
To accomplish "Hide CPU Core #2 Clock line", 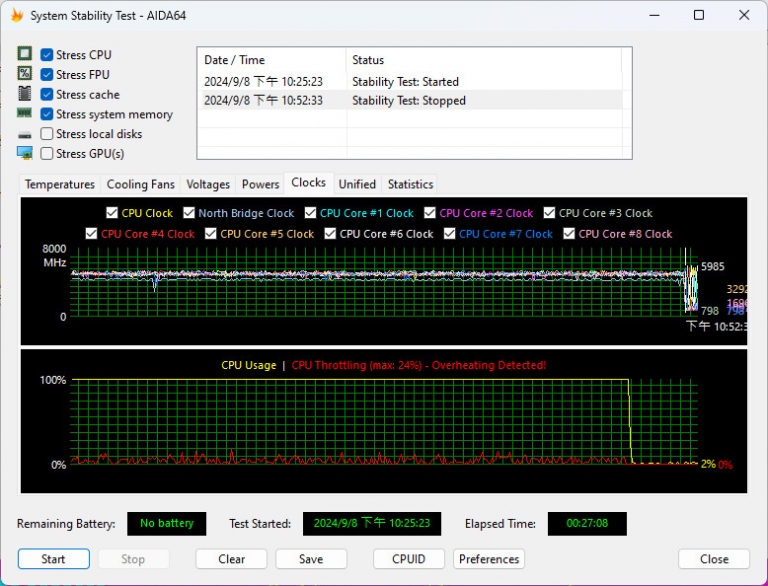I will pos(430,213).
